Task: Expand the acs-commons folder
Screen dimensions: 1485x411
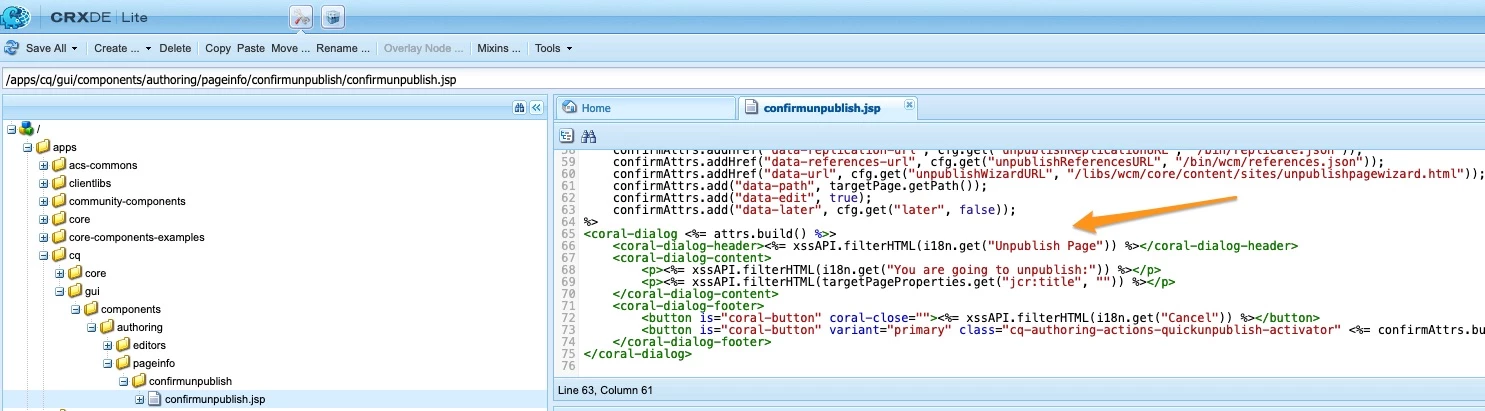Action: coord(44,165)
